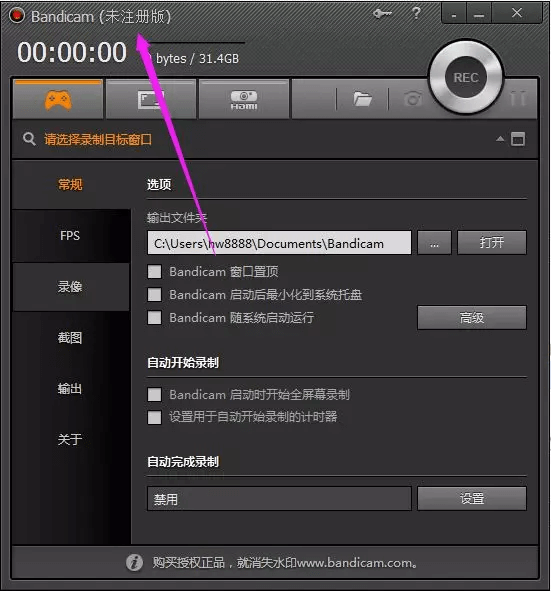Switch to the 录像 tab

tap(70, 287)
